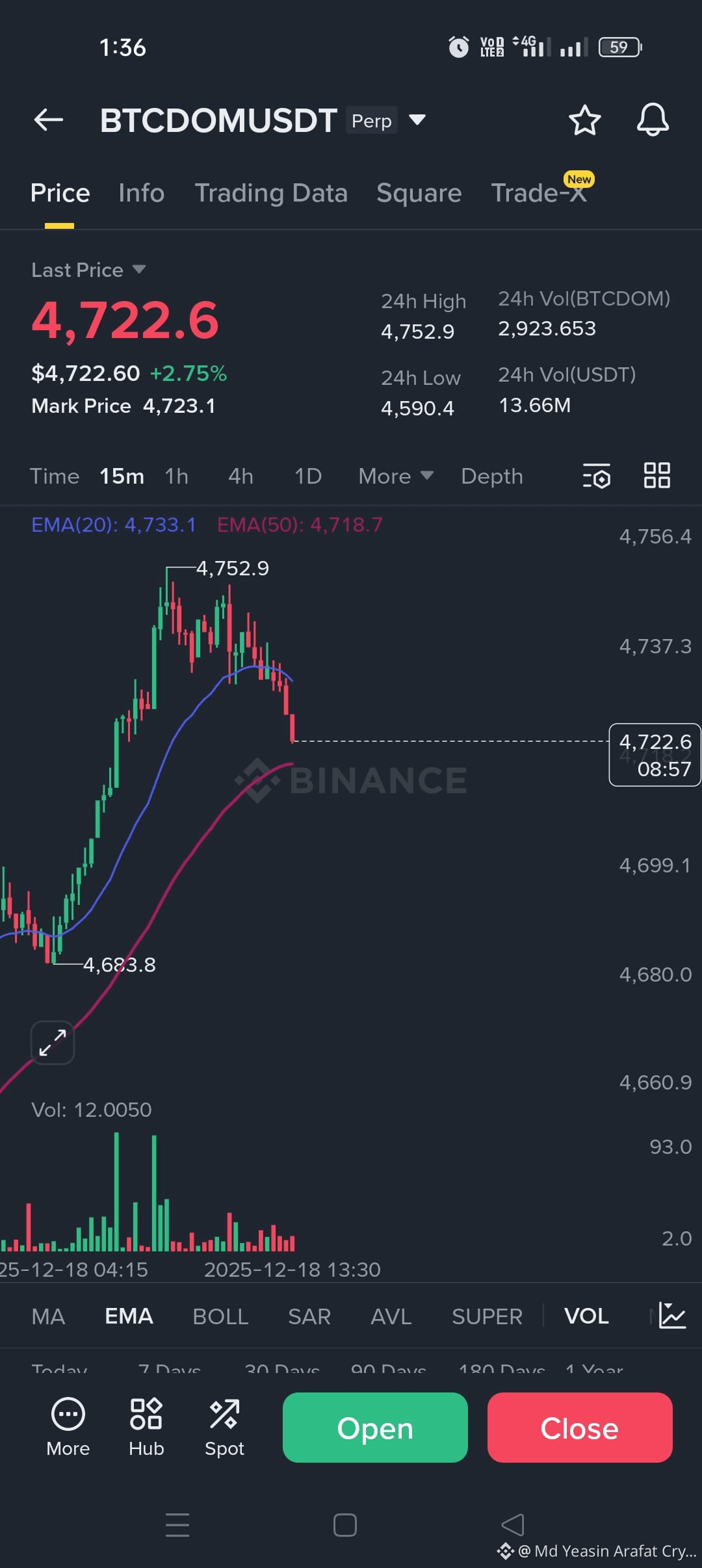The image size is (702, 1568).
Task: Toggle the VOL sub-indicator
Action: 586,1316
